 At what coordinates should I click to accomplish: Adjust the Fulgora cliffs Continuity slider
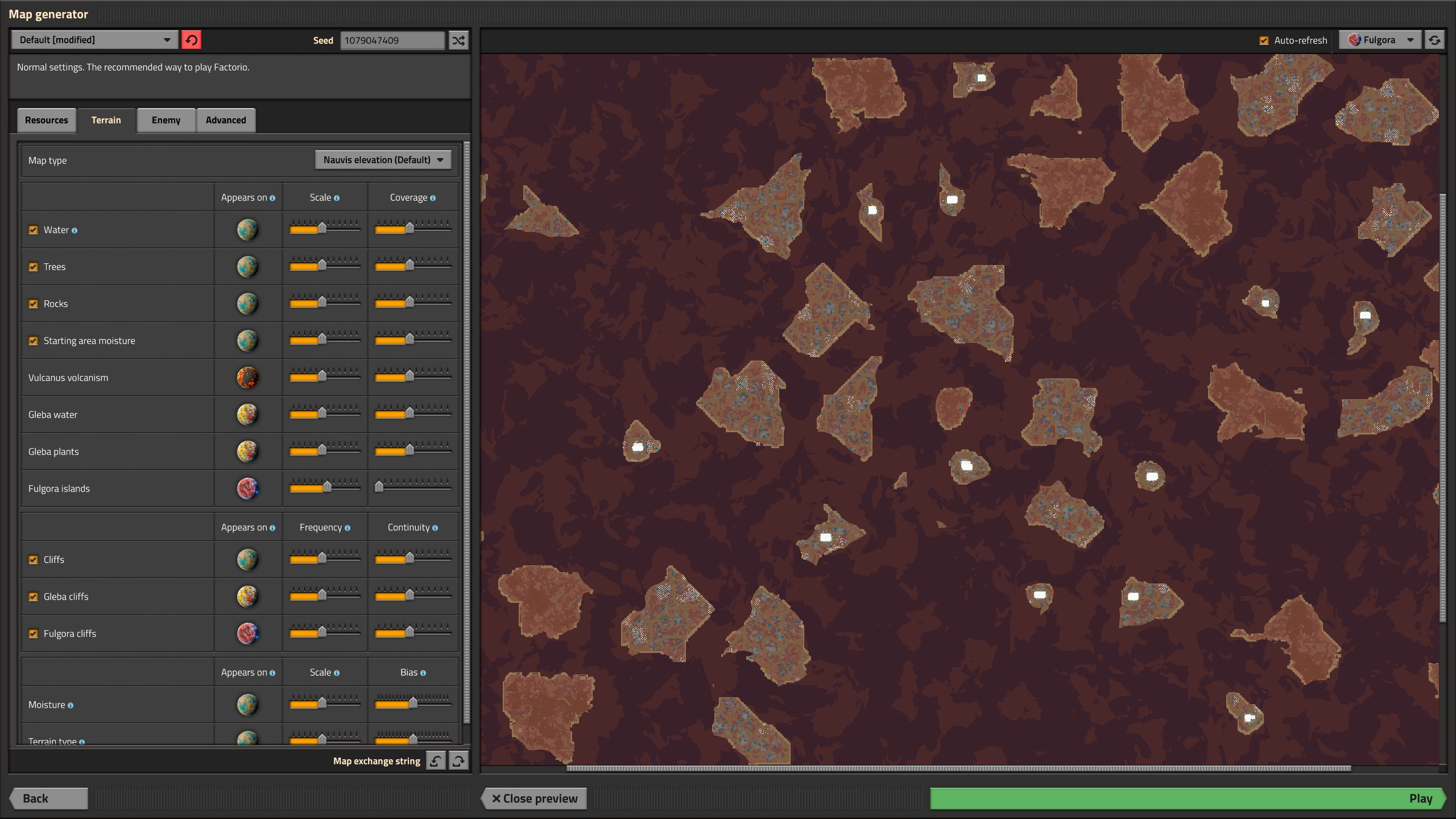tap(413, 632)
